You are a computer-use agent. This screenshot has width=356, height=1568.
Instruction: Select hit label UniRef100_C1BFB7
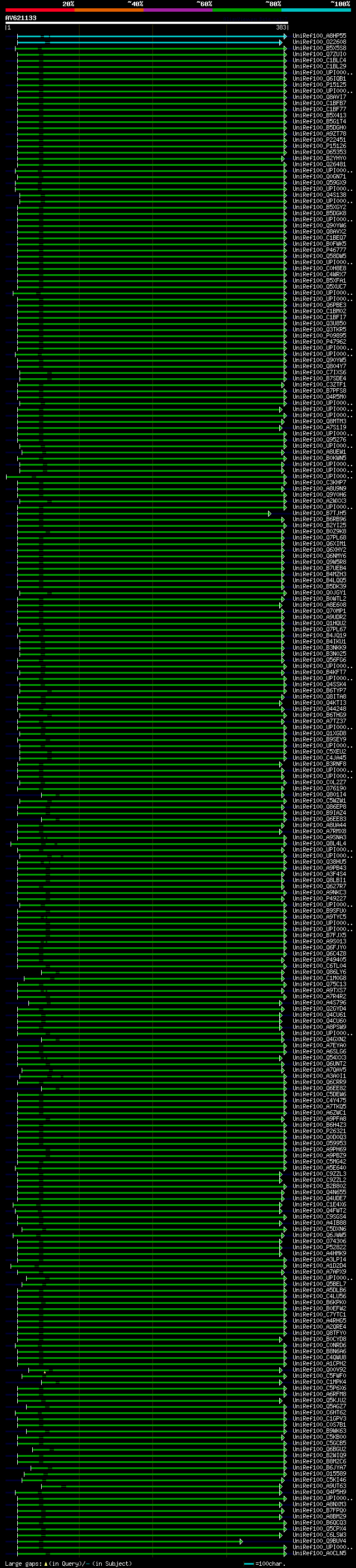(319, 103)
